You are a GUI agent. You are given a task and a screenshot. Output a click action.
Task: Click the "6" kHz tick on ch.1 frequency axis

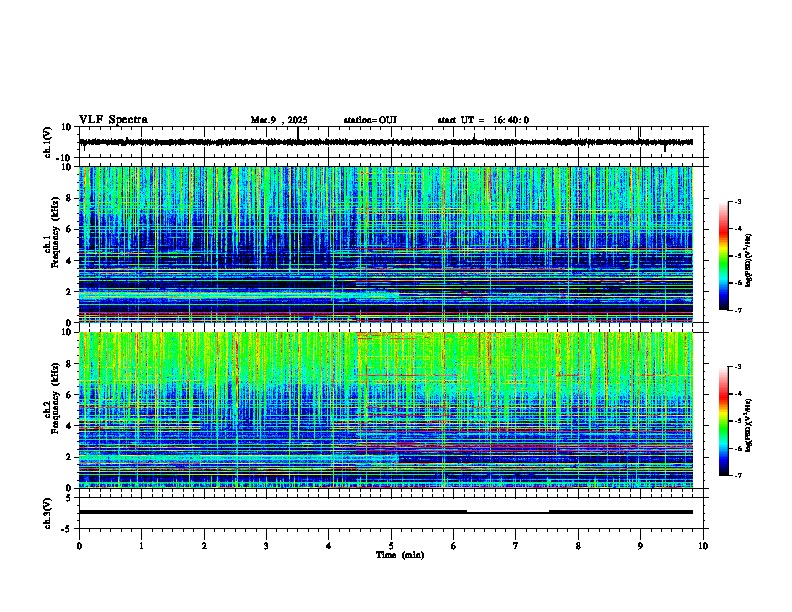click(70, 229)
